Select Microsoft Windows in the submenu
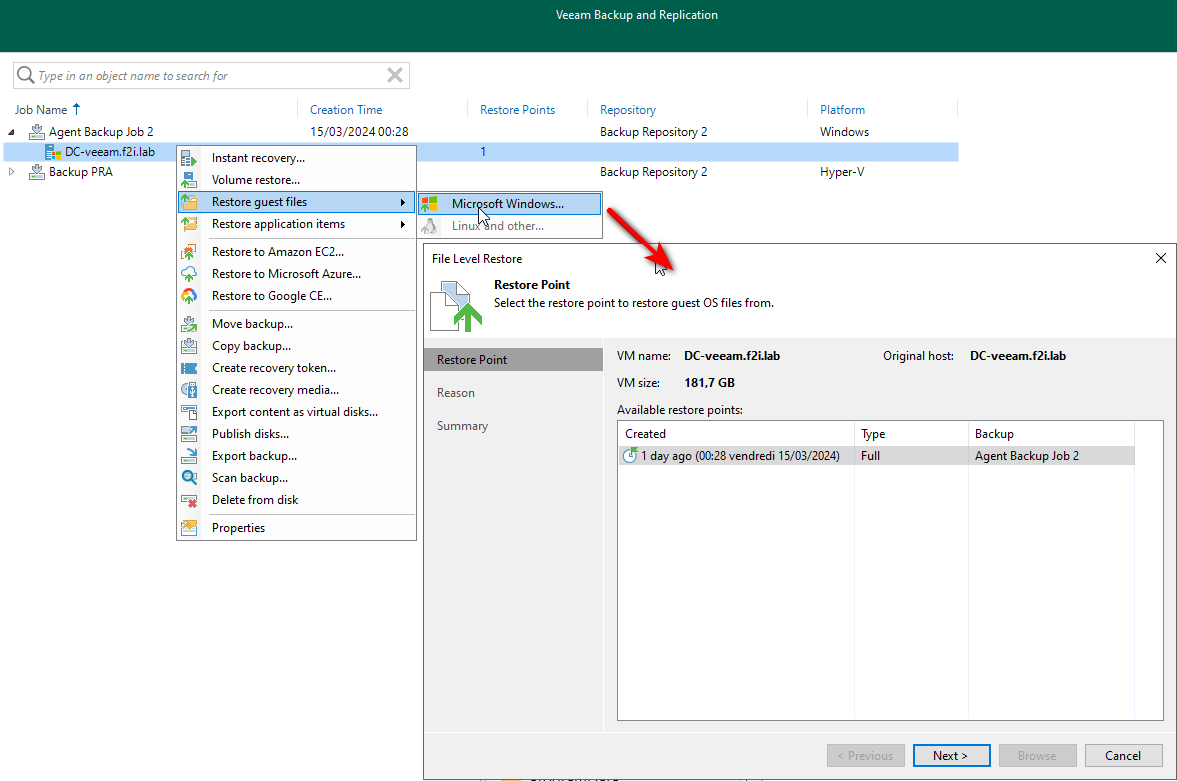 (510, 204)
